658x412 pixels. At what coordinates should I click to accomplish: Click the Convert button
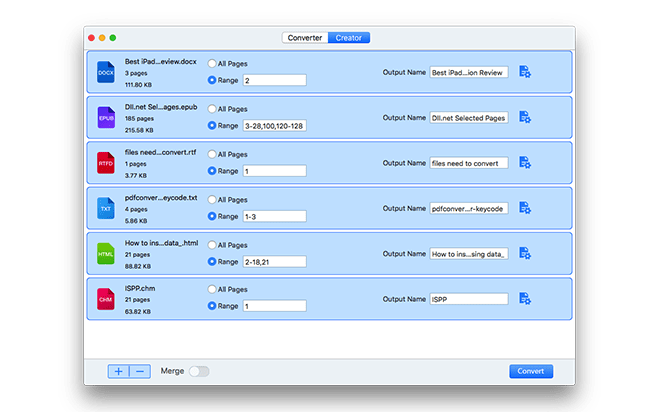[x=531, y=371]
